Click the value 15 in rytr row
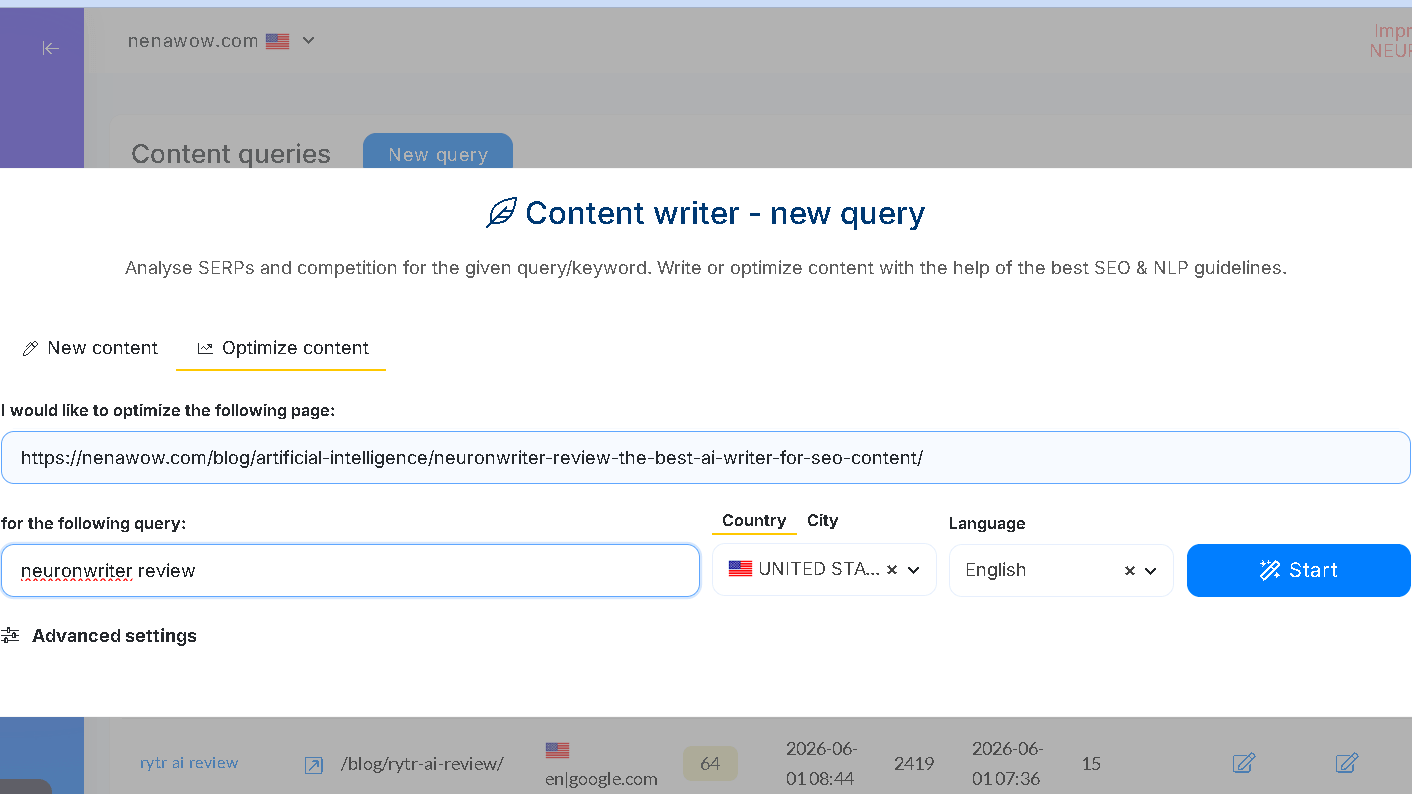Viewport: 1412px width, 794px height. 1091,764
